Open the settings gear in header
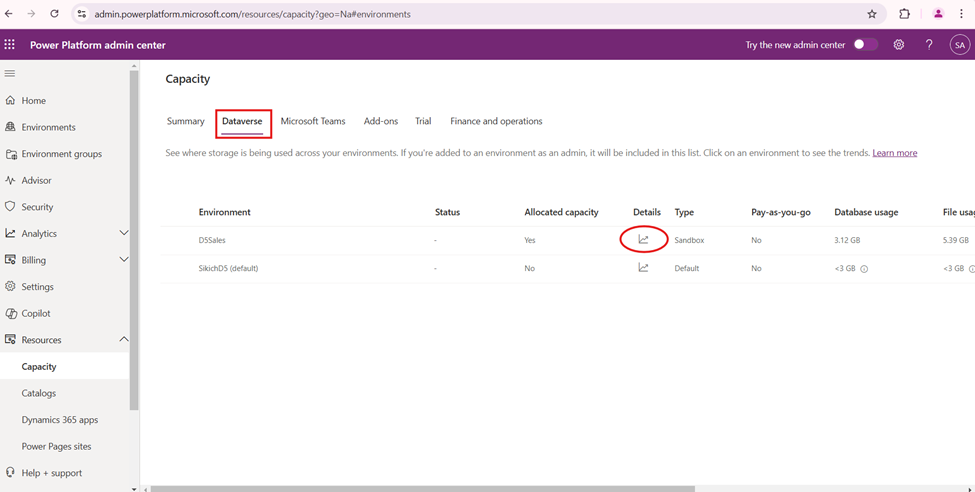 (898, 45)
